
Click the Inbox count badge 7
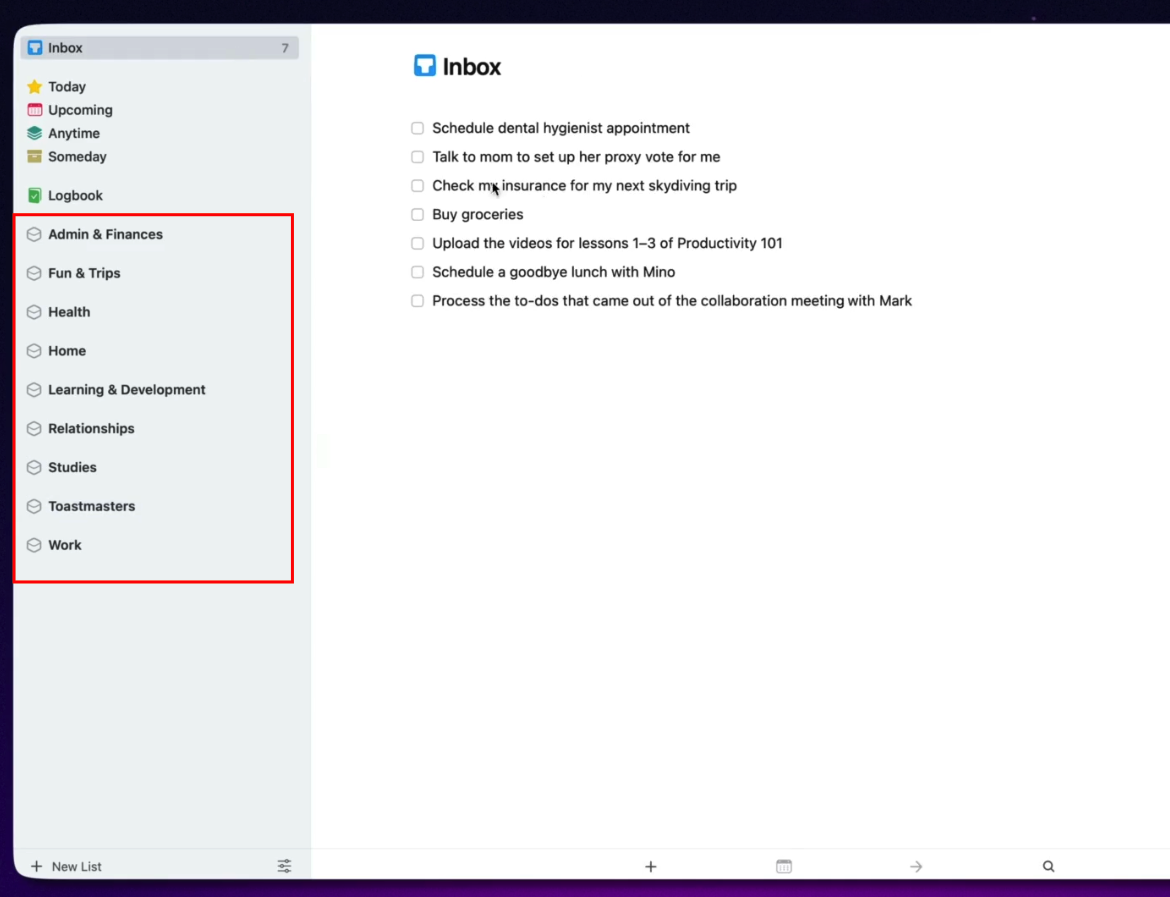285,48
